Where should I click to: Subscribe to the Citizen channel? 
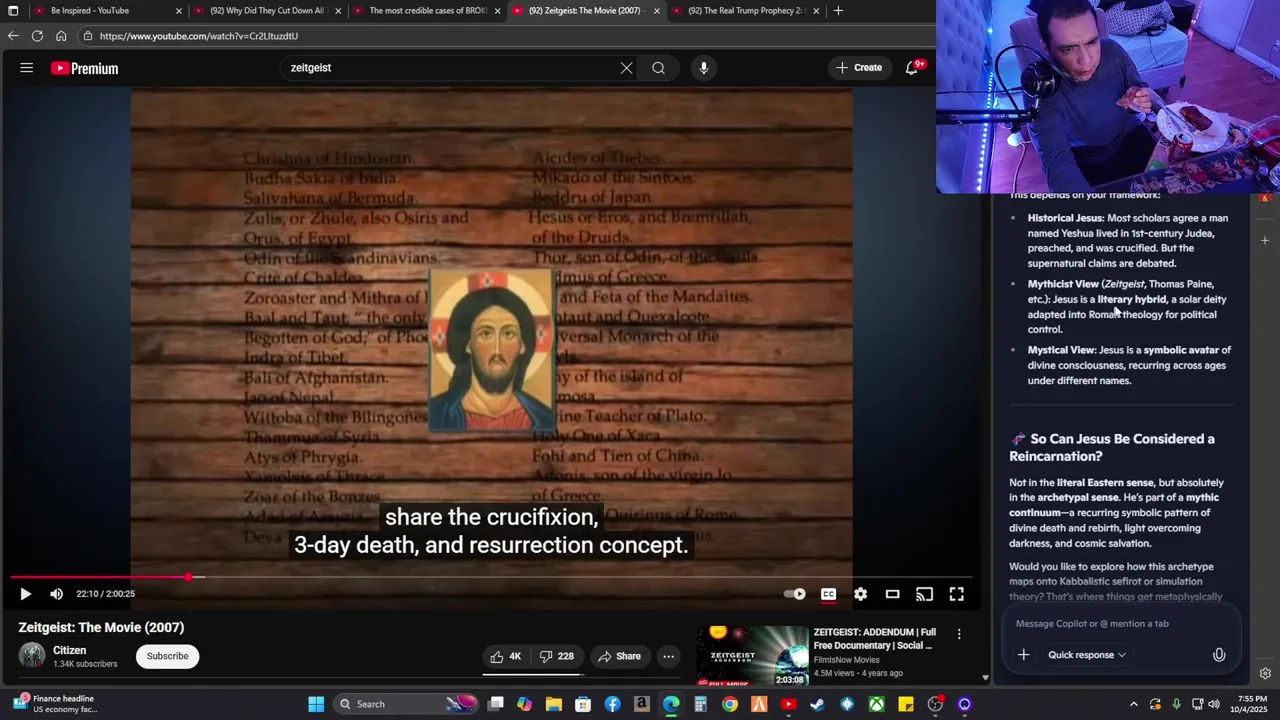pos(167,656)
